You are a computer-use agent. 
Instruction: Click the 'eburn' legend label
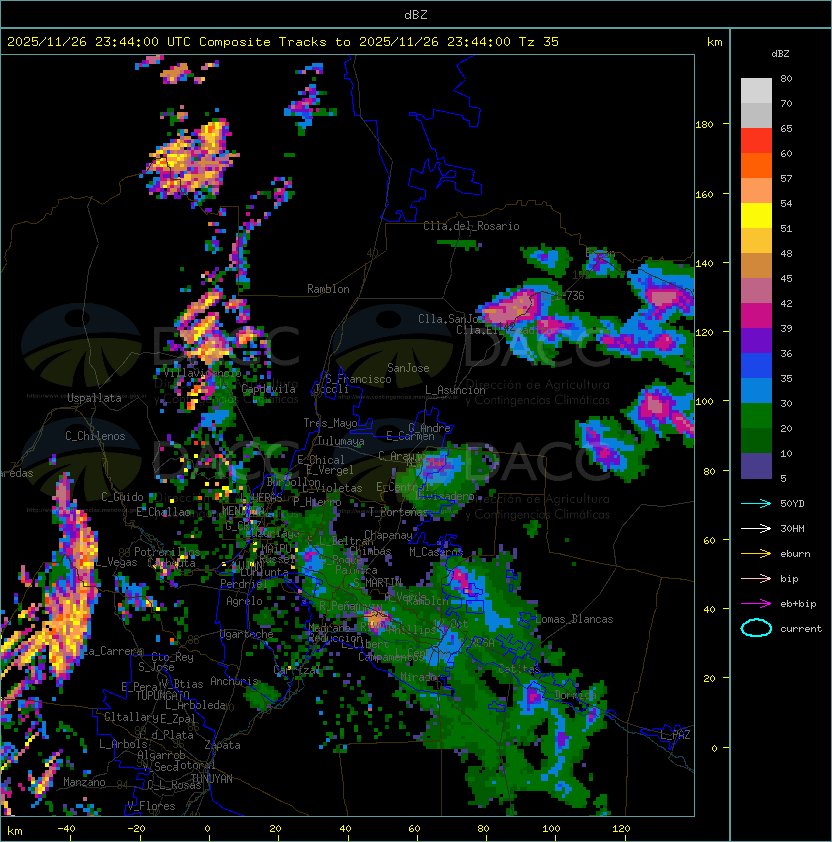[x=795, y=554]
